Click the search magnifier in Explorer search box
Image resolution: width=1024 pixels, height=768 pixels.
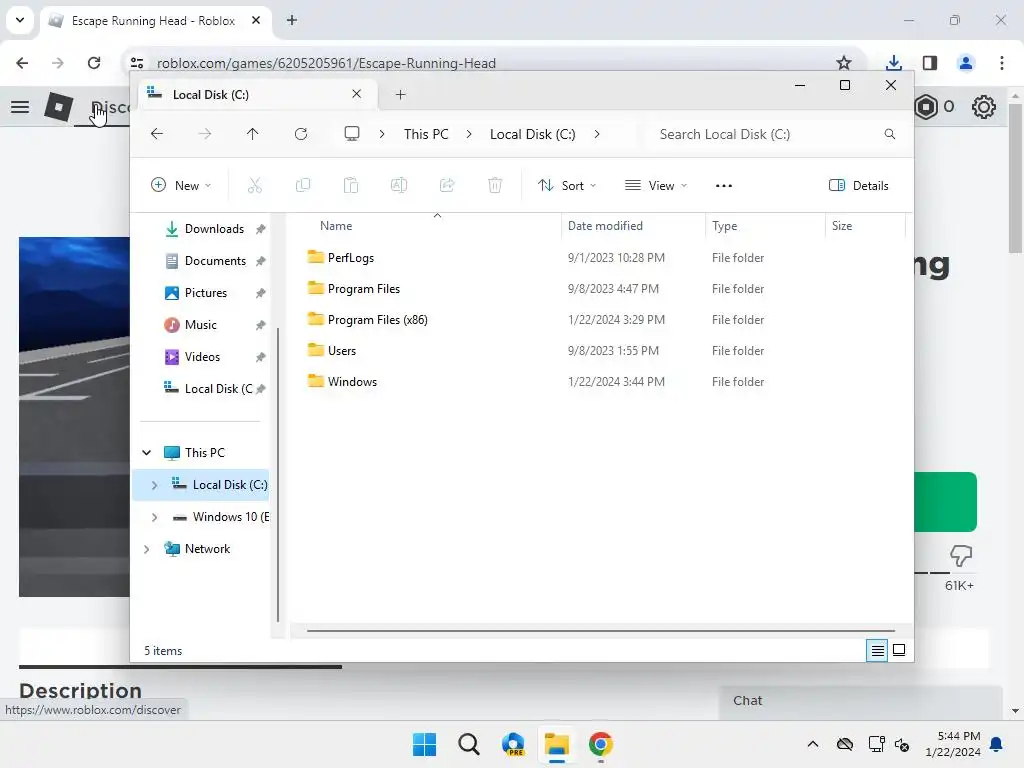click(x=889, y=134)
